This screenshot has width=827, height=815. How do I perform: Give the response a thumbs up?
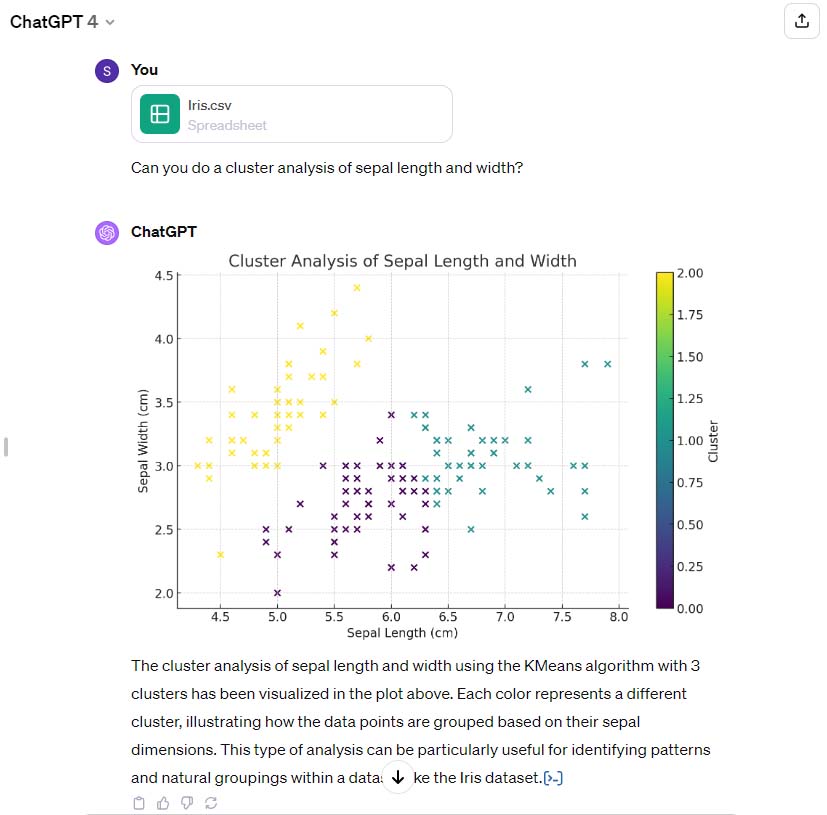click(x=163, y=802)
